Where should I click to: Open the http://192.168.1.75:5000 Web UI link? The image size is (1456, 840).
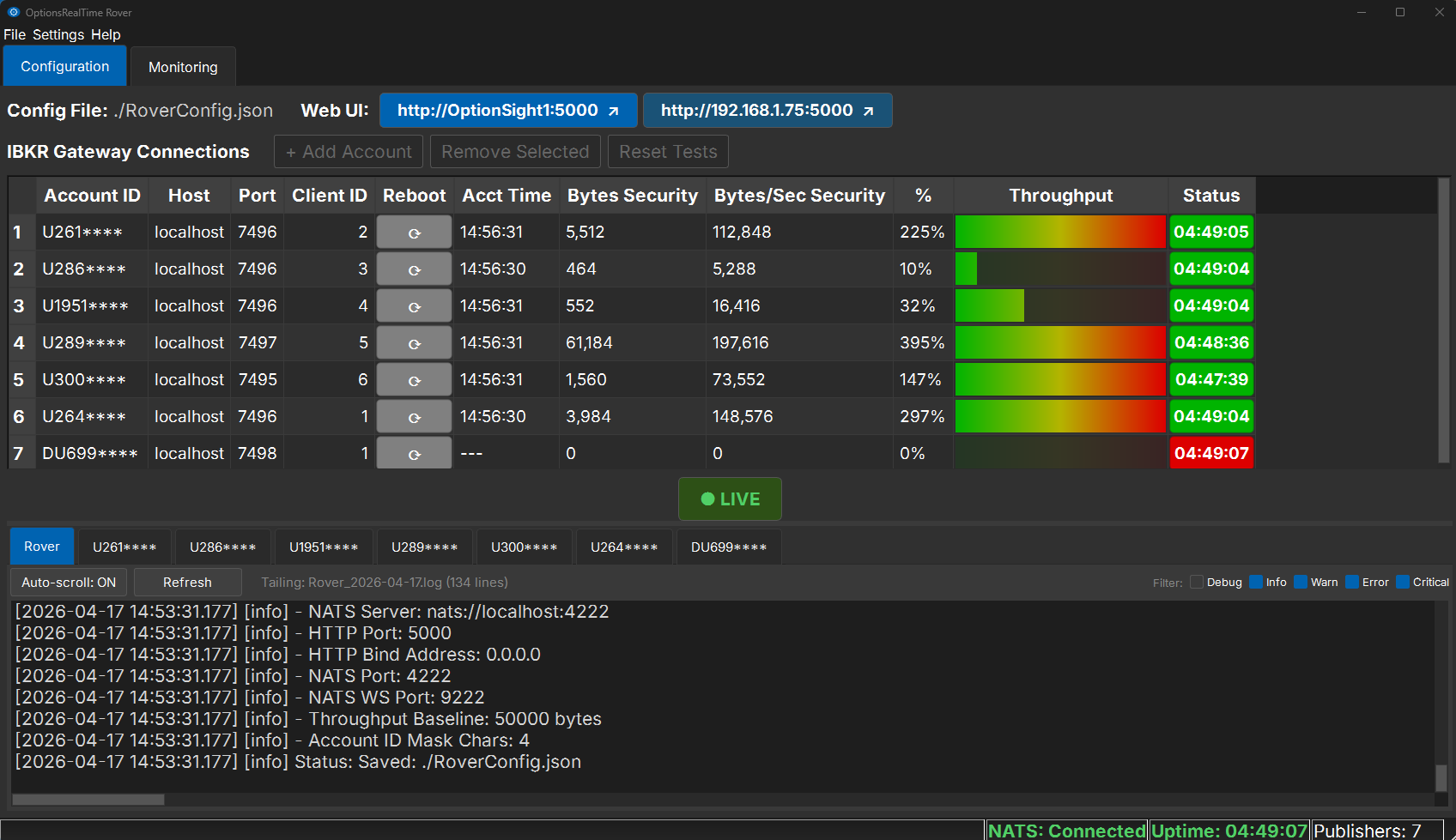[767, 110]
